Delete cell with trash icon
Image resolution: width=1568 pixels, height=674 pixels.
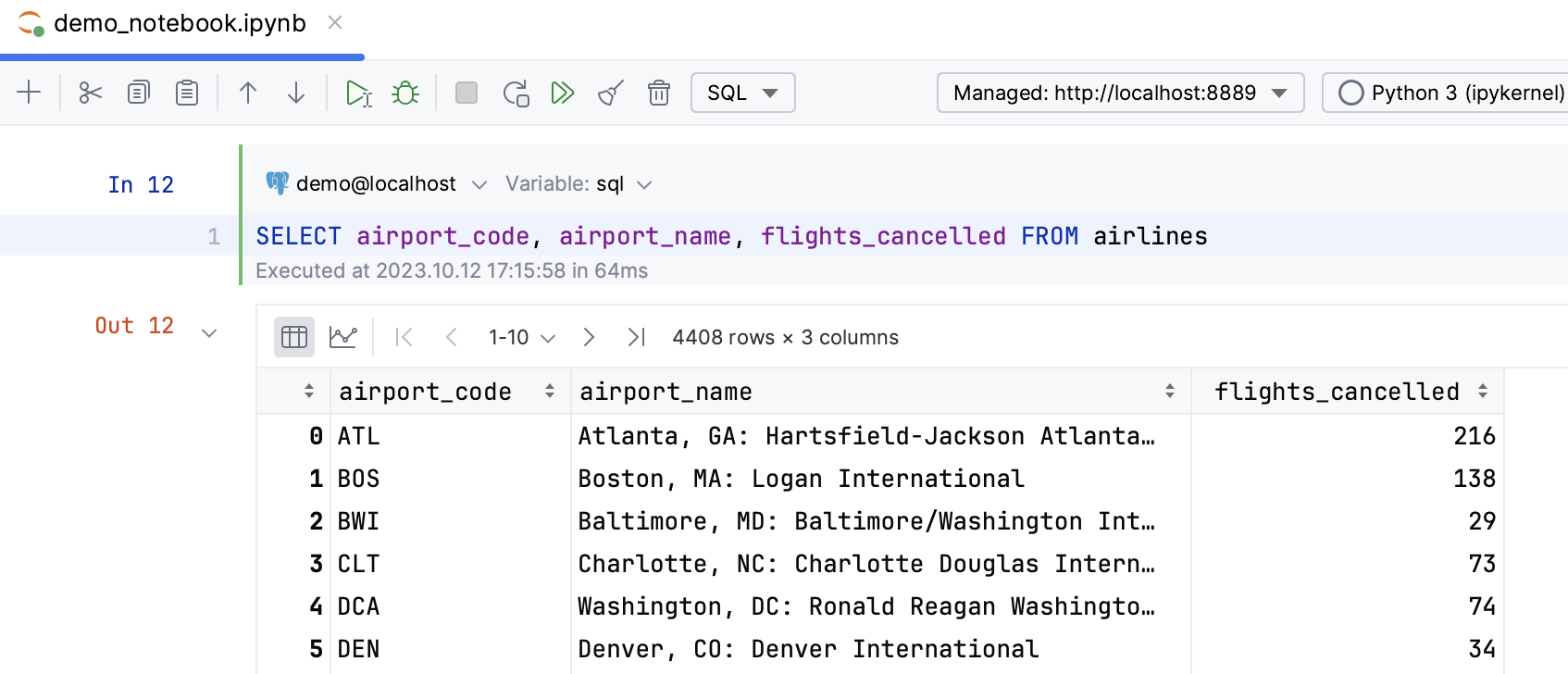659,93
